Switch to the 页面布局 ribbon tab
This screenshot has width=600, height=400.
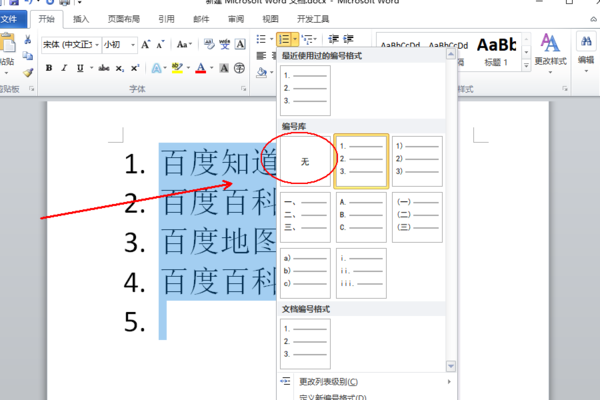click(124, 19)
